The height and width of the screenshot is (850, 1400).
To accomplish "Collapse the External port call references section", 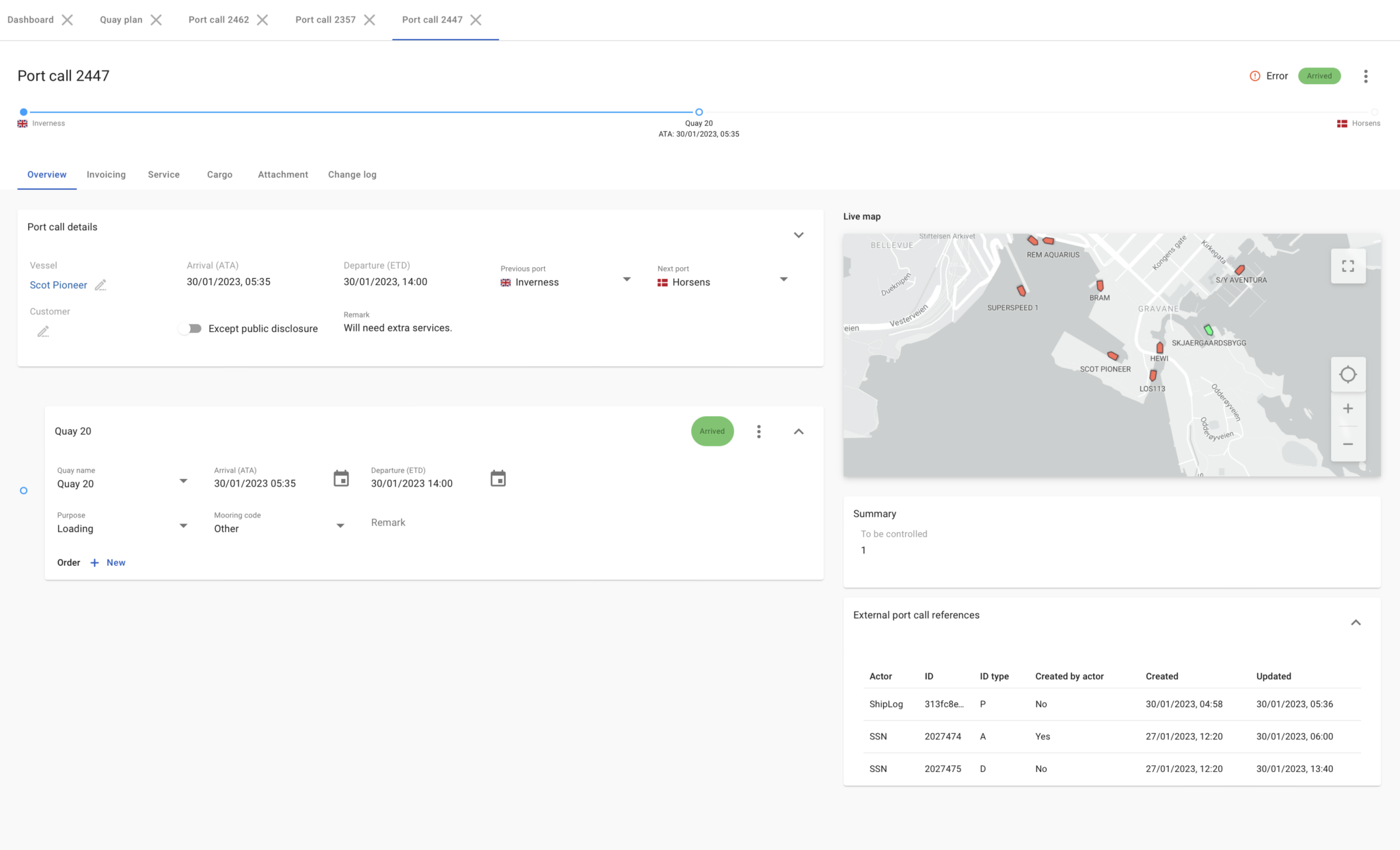I will pyautogui.click(x=1356, y=622).
